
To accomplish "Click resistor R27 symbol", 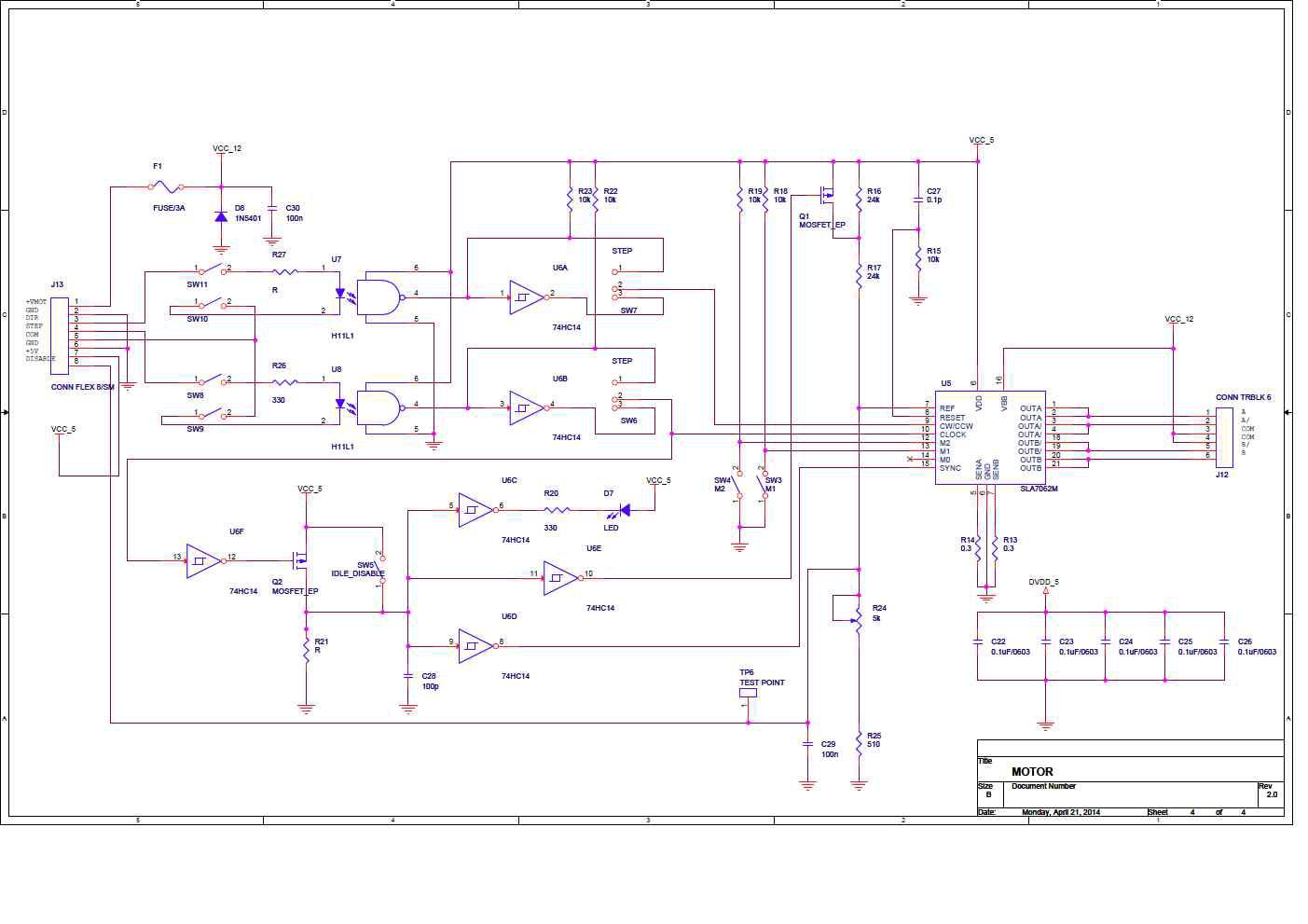I will [x=285, y=272].
